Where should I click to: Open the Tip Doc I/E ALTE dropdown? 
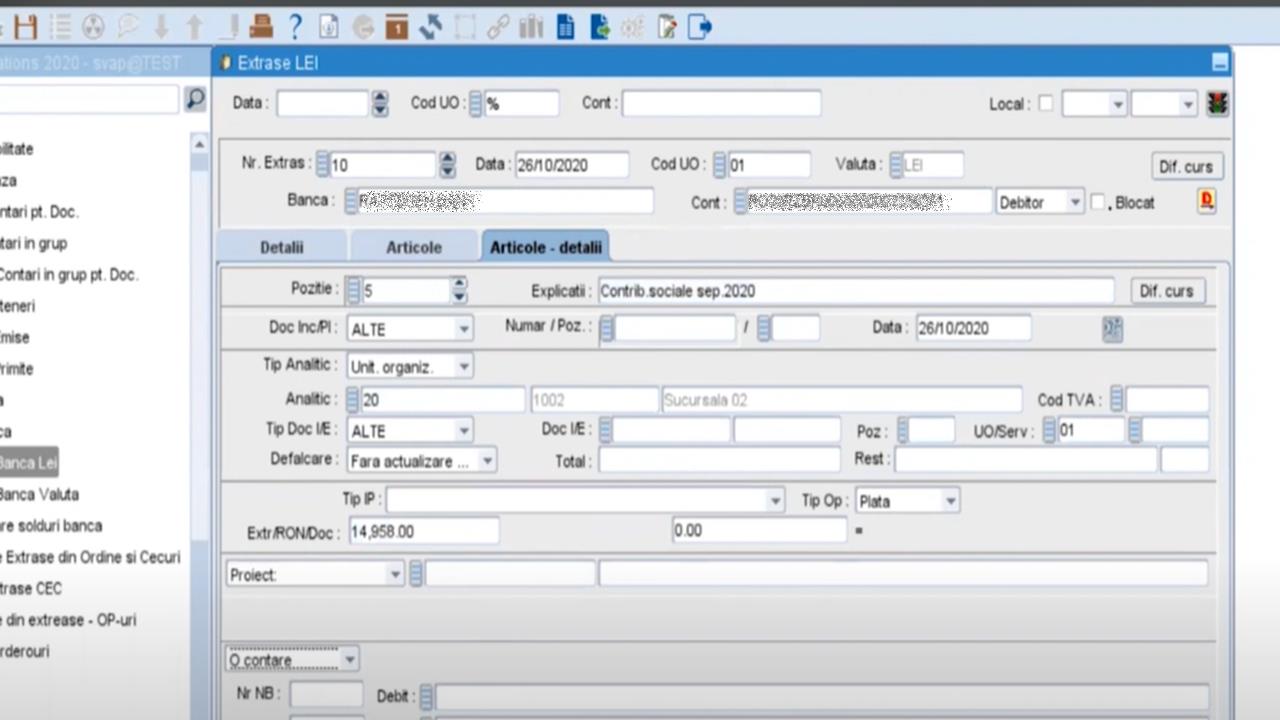464,431
